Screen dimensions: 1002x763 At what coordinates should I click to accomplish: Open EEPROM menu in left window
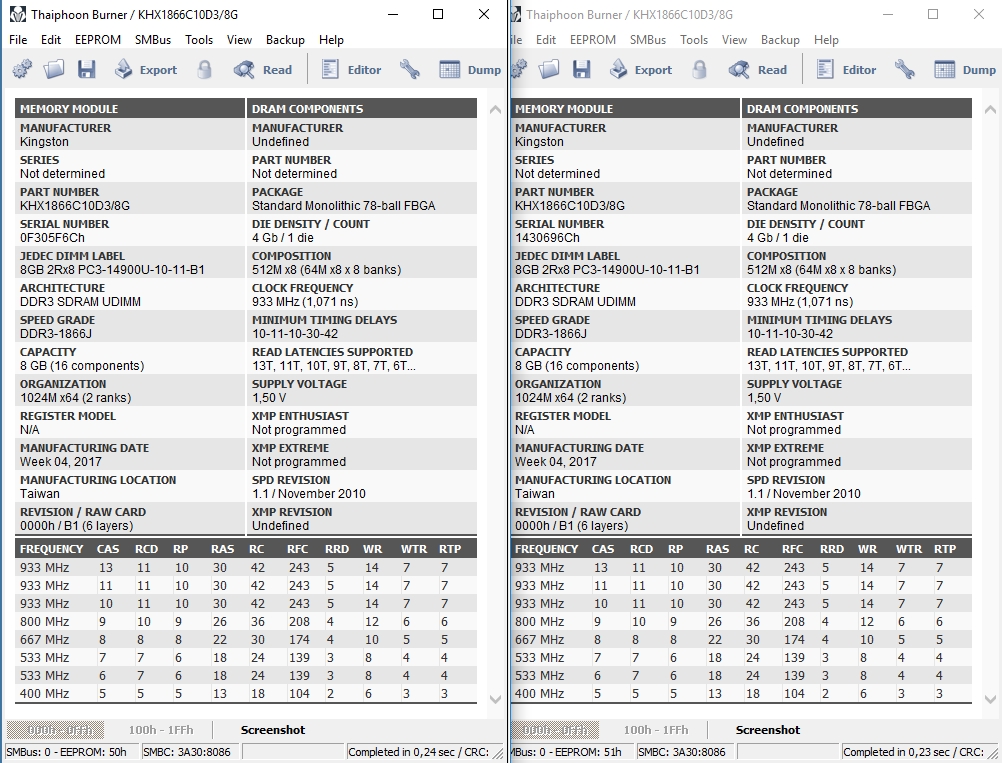98,40
